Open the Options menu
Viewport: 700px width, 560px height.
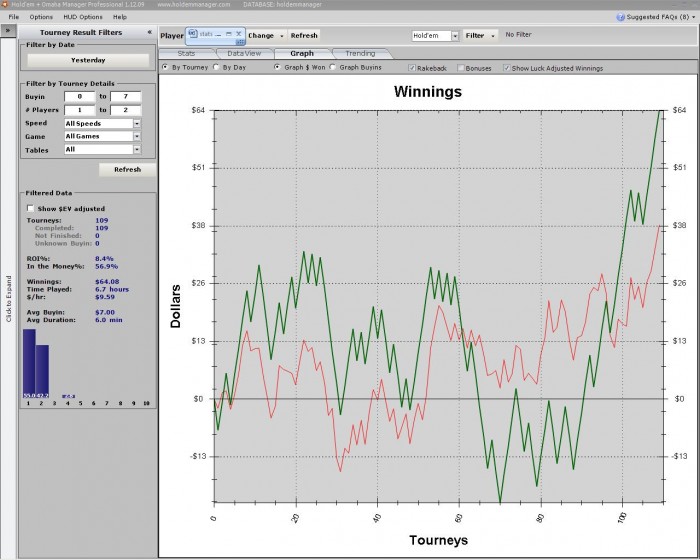coord(41,17)
